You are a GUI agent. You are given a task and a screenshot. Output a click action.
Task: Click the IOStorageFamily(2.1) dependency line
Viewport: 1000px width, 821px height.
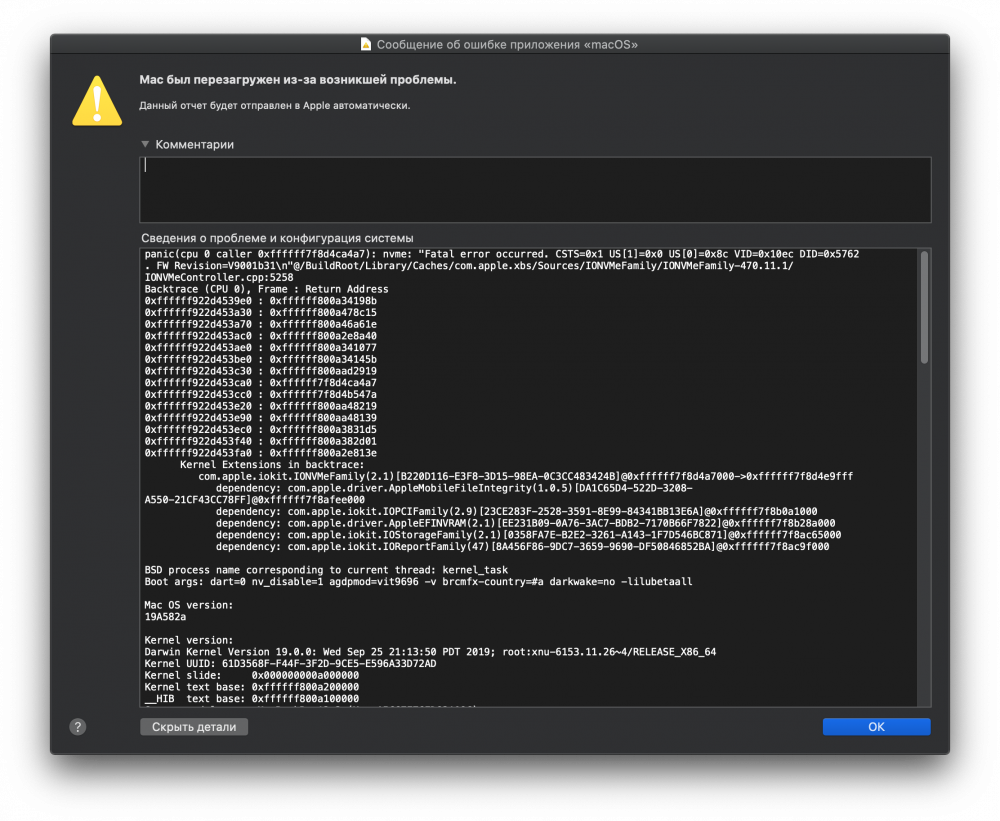click(x=528, y=535)
